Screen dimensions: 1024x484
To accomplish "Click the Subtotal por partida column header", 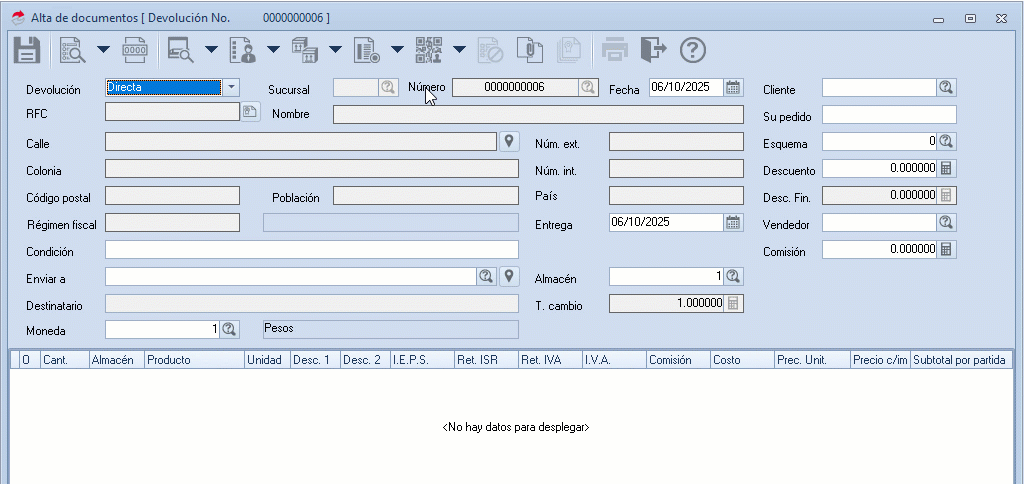I will coord(961,359).
